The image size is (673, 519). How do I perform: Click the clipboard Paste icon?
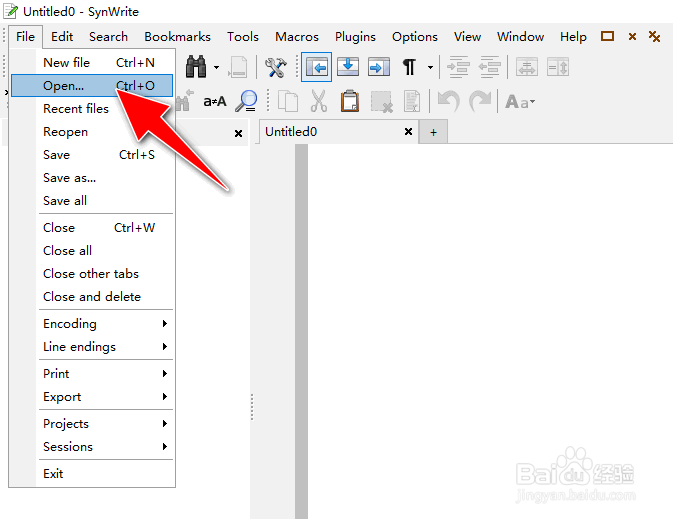(350, 101)
